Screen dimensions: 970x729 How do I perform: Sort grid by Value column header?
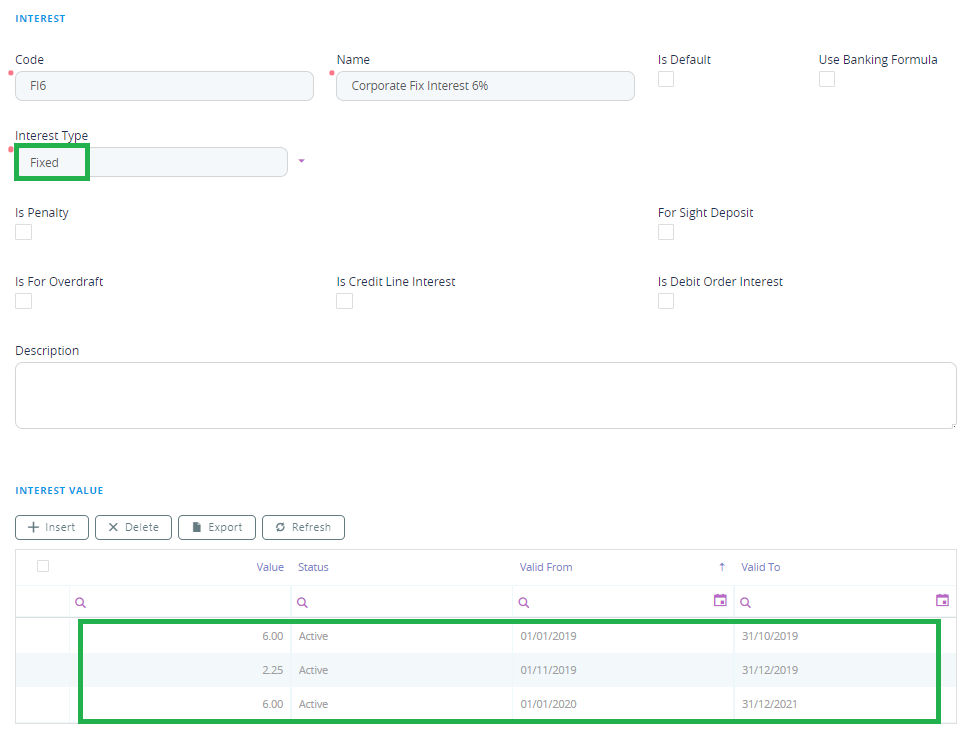tap(270, 567)
